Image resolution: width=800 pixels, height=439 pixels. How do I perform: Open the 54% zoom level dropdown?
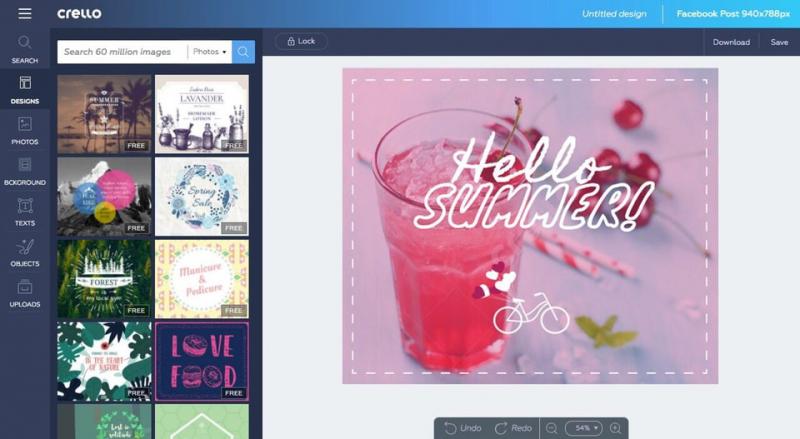click(584, 428)
